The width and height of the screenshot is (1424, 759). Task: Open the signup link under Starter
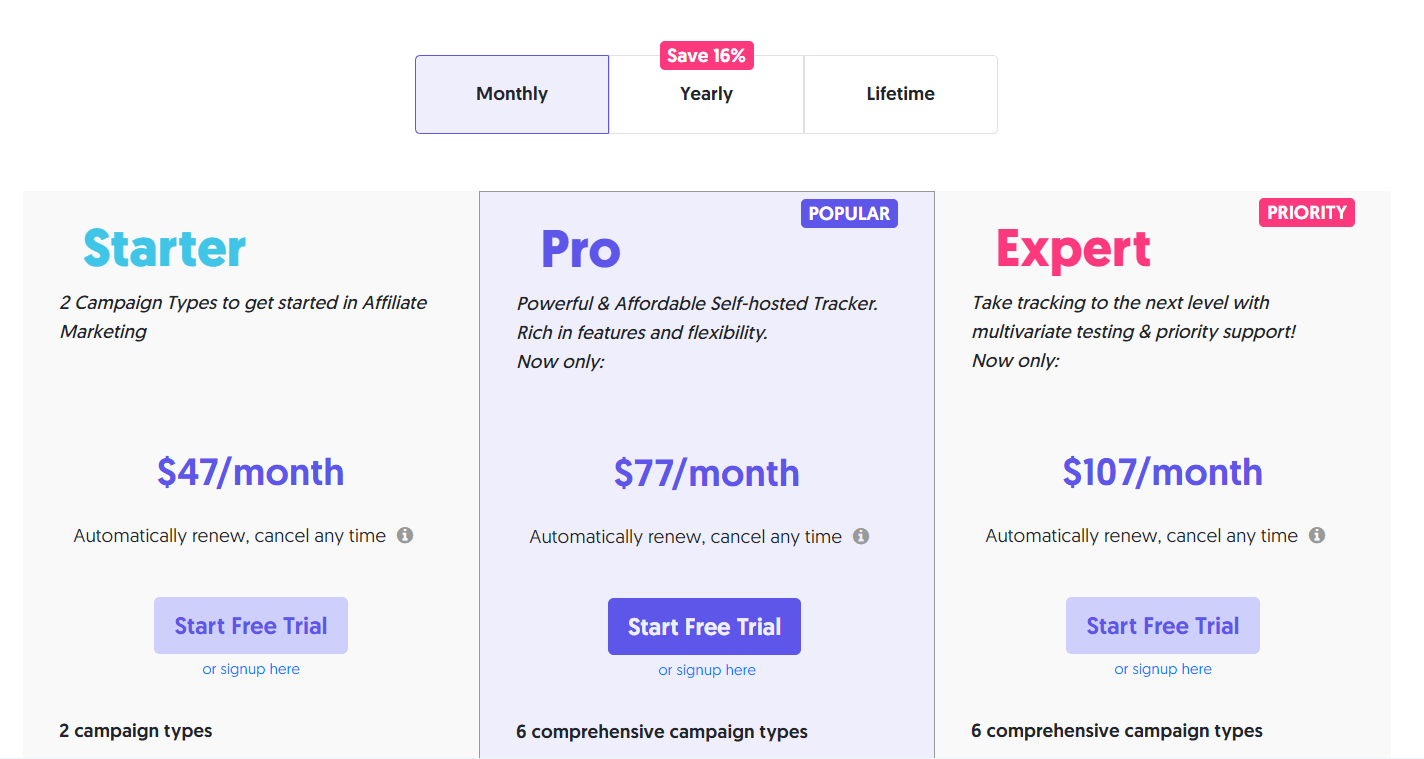tap(250, 668)
